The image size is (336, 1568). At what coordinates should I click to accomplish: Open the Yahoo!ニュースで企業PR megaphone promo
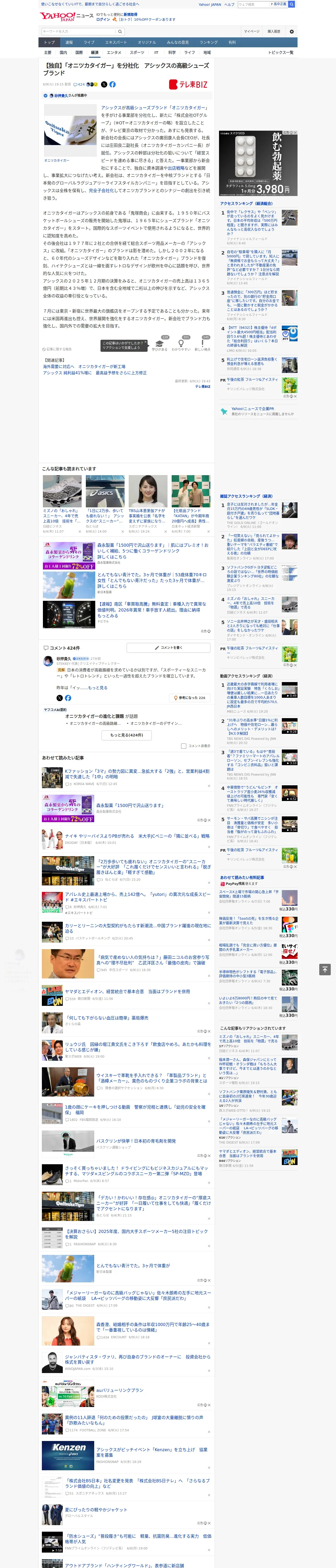(259, 412)
